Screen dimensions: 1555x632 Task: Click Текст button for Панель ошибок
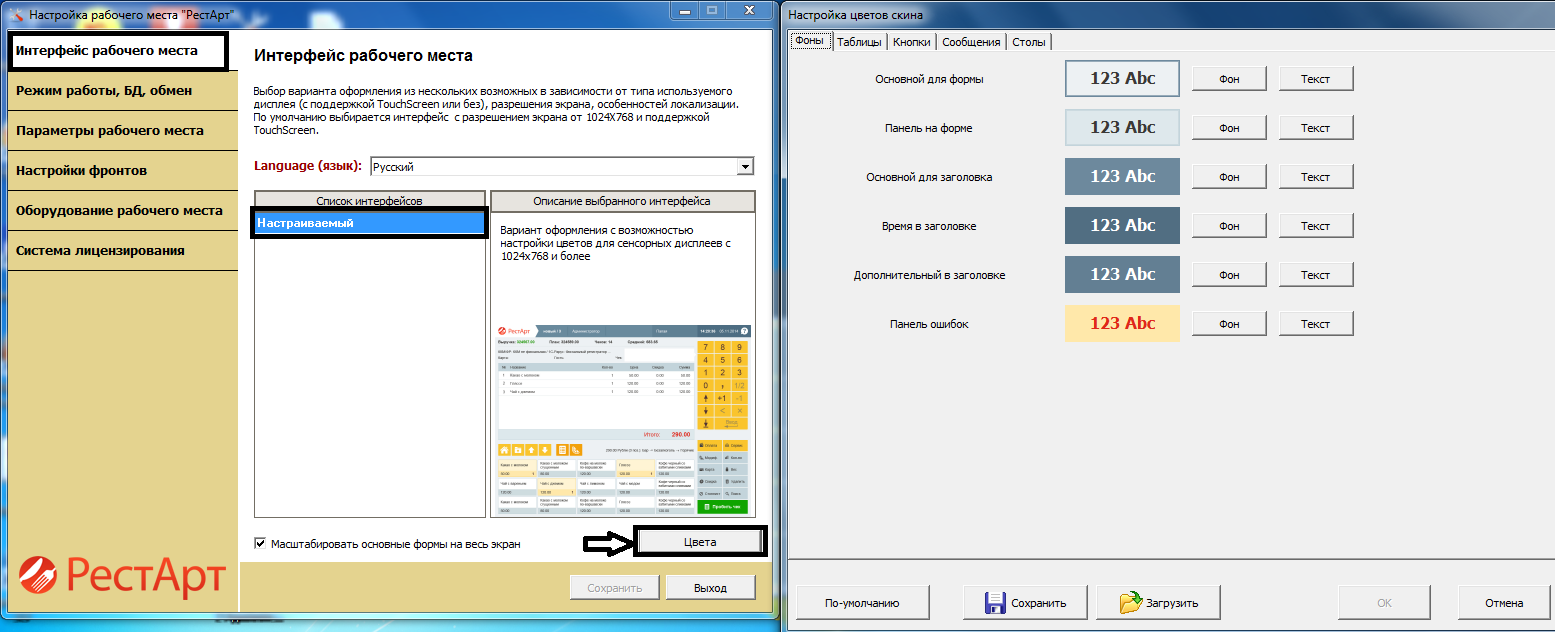(x=1316, y=324)
